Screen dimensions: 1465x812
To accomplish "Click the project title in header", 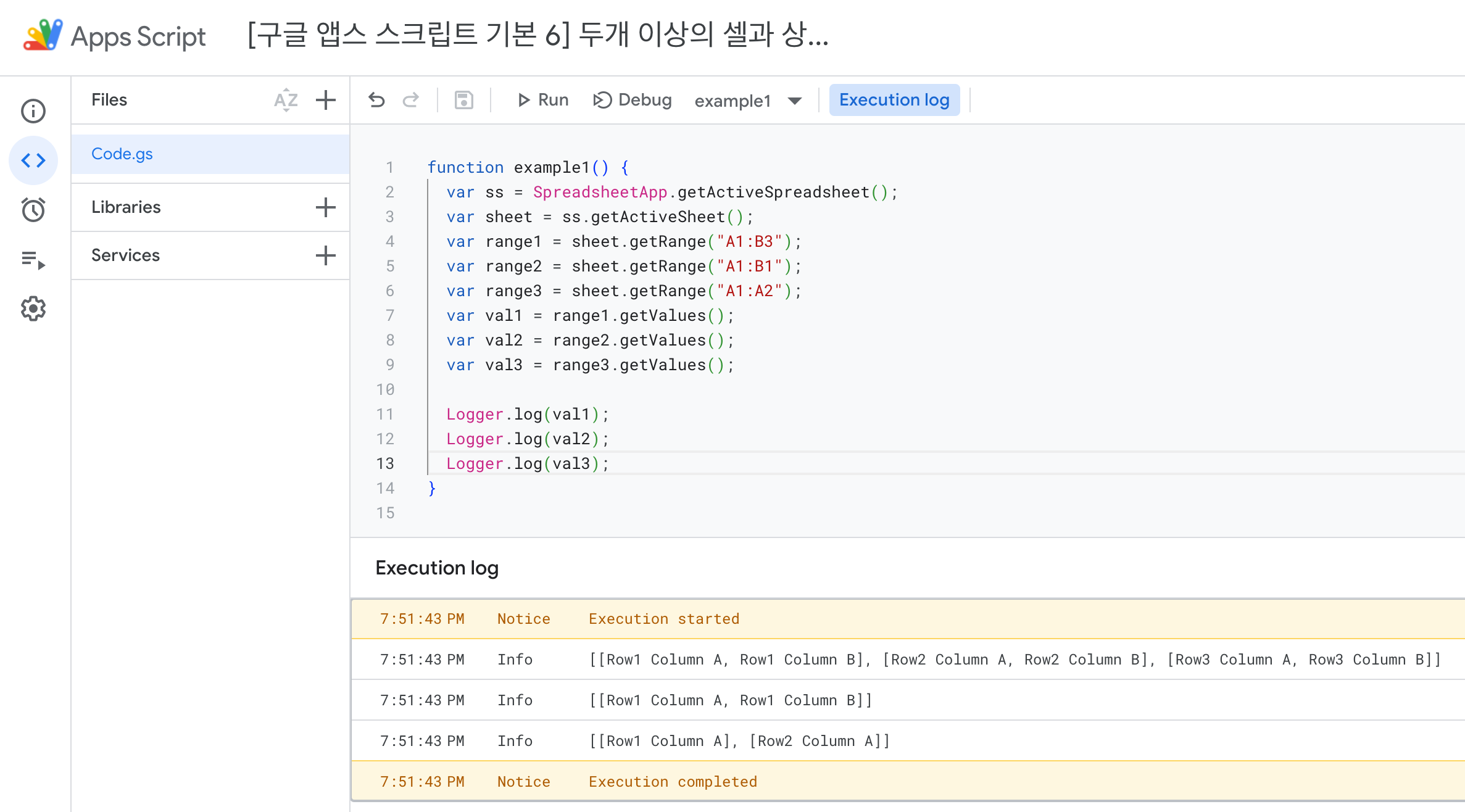I will click(x=537, y=35).
